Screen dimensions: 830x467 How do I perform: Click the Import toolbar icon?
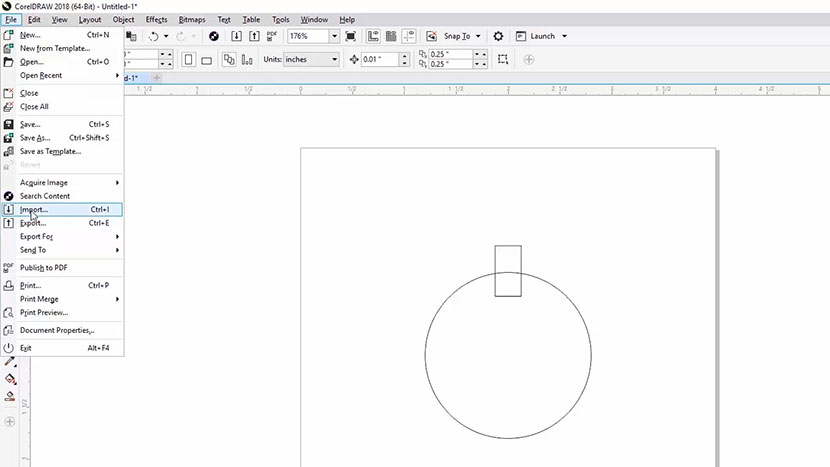[237, 36]
